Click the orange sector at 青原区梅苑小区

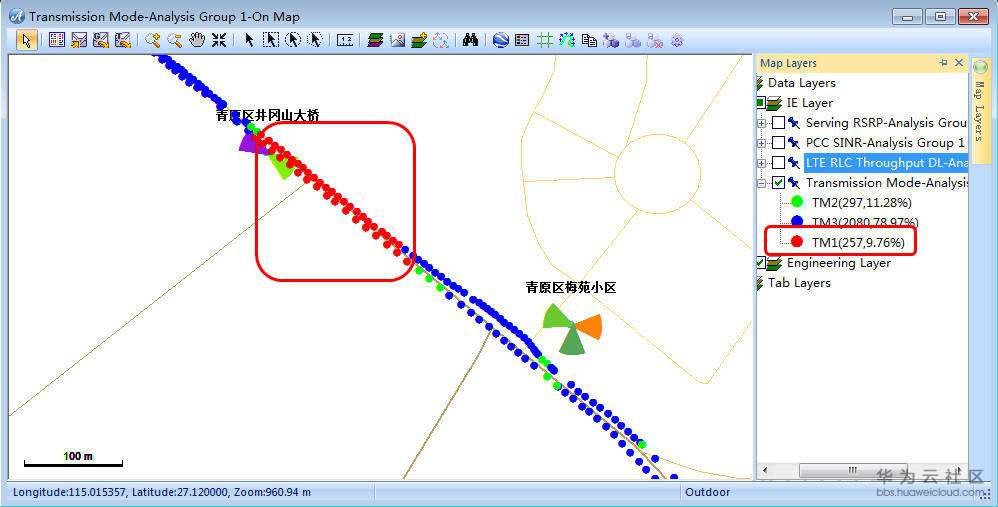(589, 326)
